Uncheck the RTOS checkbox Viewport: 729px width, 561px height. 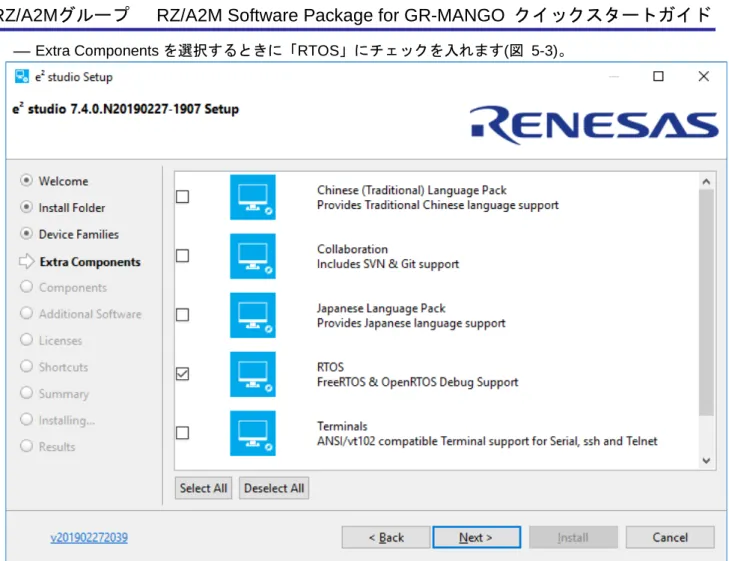[x=183, y=374]
